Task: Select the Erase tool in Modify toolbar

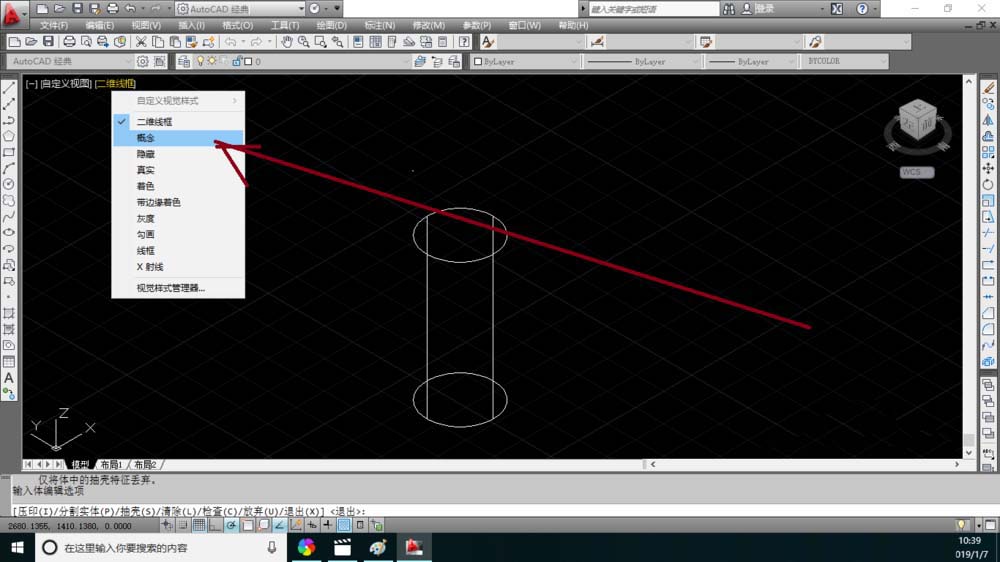Action: tap(988, 87)
